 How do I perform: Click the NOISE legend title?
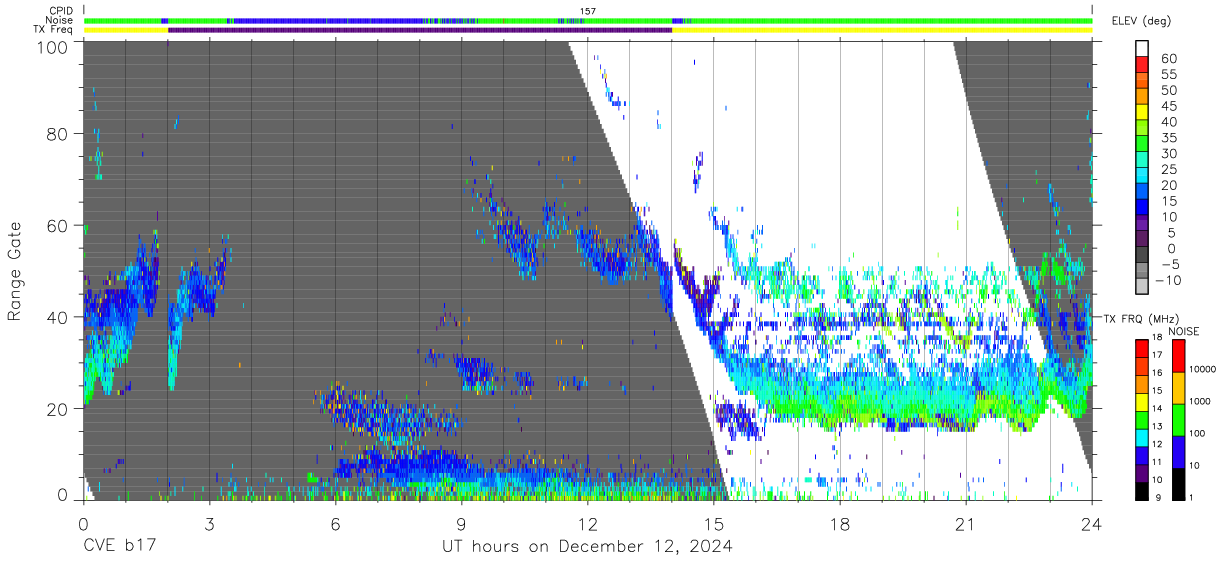1184,331
